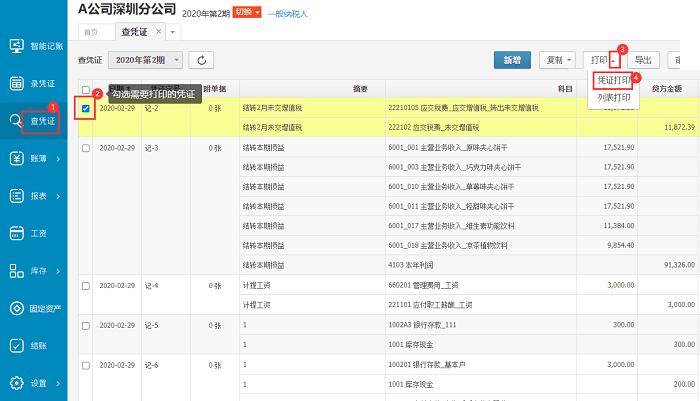
Task: Open the 工资 payroll module
Action: coord(34,233)
